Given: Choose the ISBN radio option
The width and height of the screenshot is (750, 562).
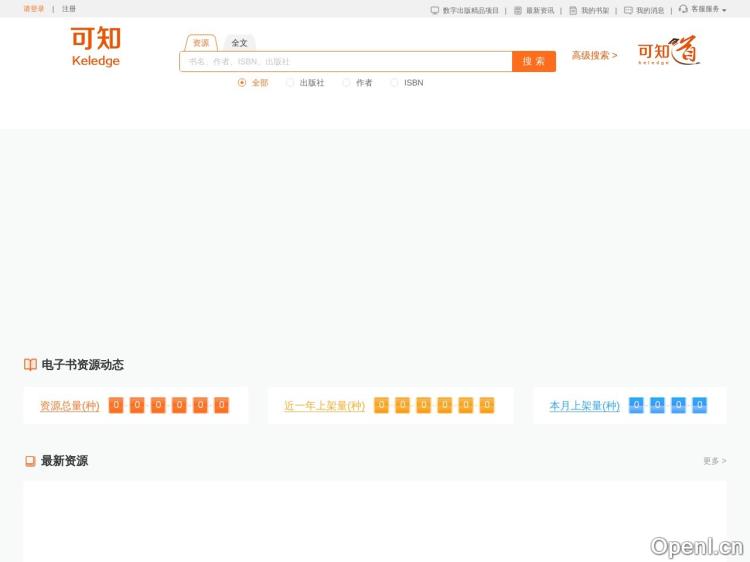Looking at the screenshot, I should coord(394,83).
